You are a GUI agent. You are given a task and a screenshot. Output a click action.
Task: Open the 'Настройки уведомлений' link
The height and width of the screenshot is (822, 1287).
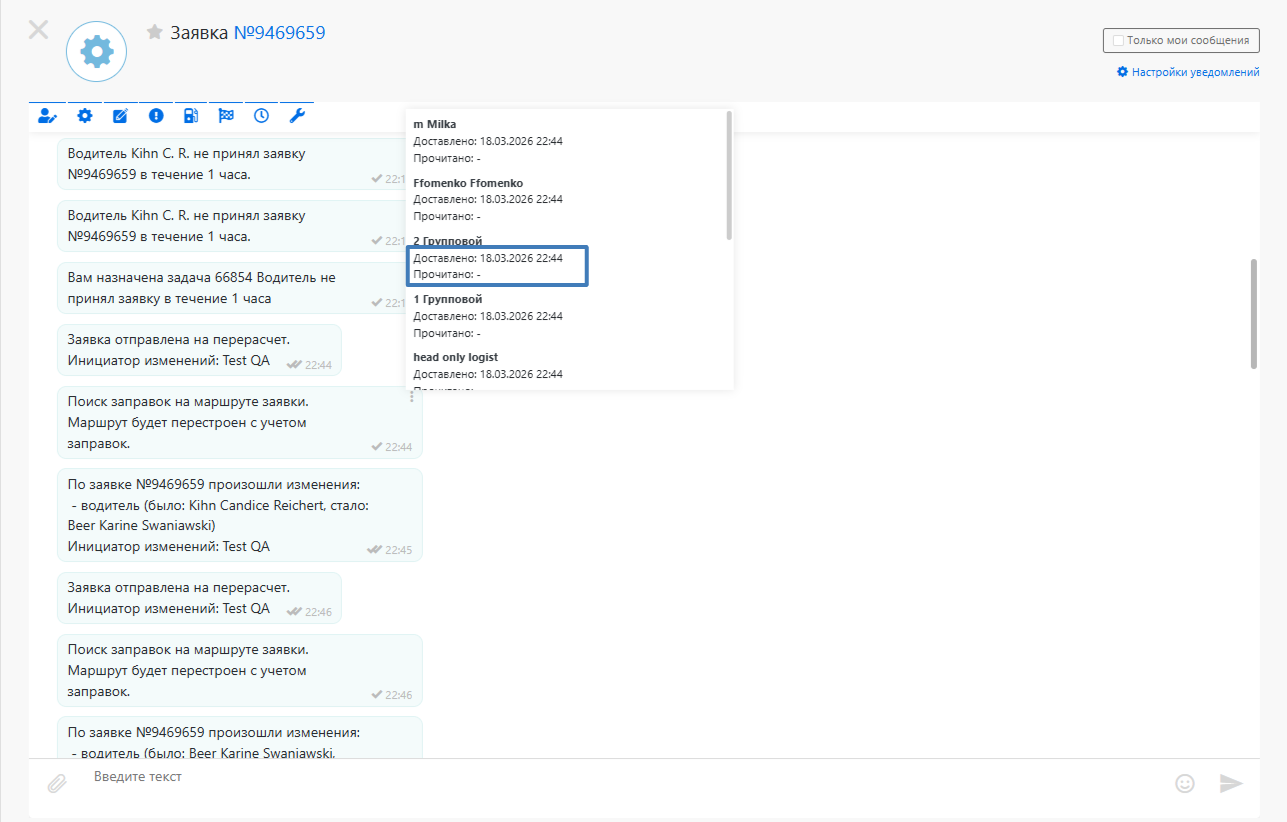pyautogui.click(x=1188, y=72)
